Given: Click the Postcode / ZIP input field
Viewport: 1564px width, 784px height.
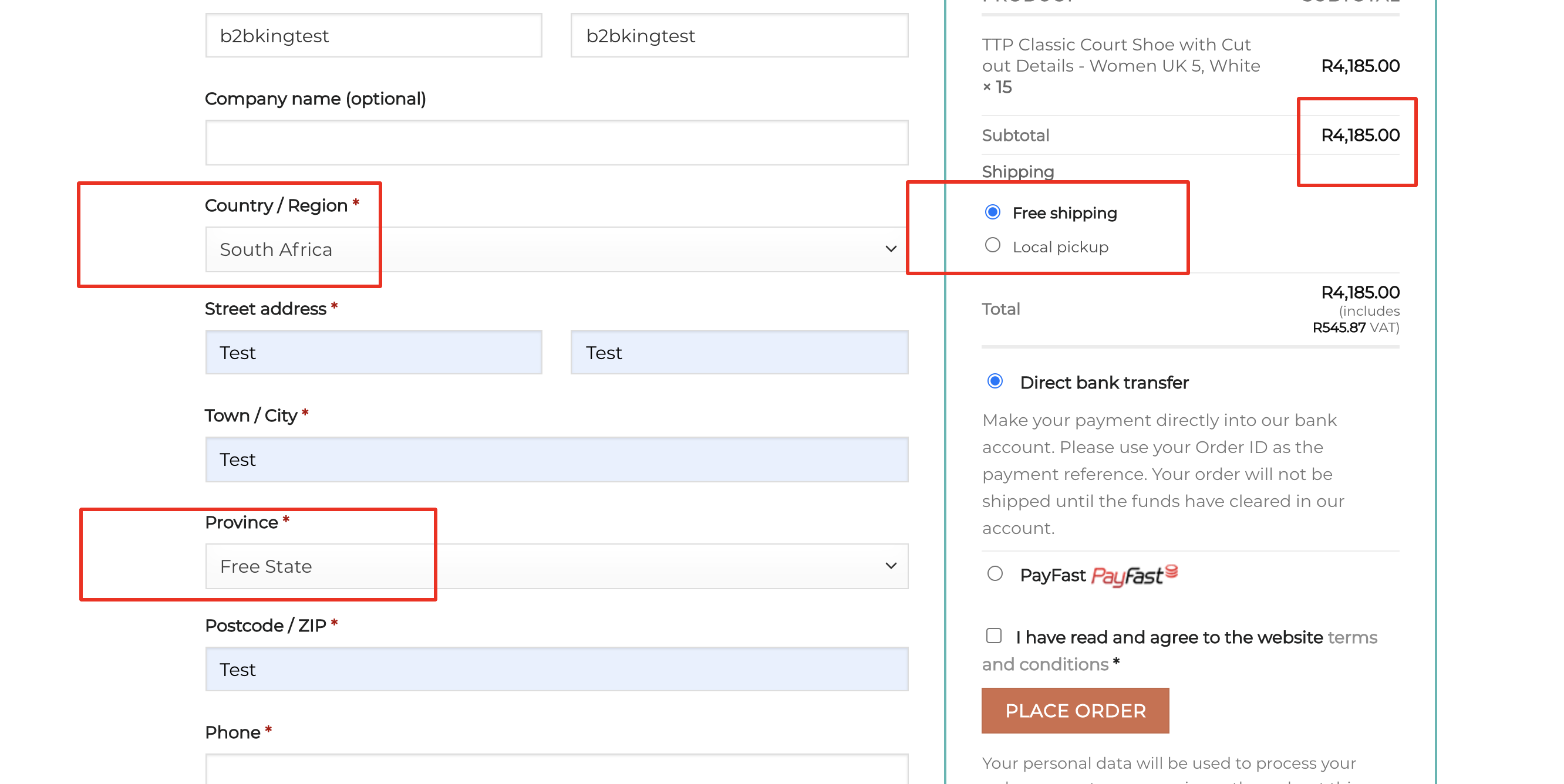Looking at the screenshot, I should pyautogui.click(x=557, y=670).
